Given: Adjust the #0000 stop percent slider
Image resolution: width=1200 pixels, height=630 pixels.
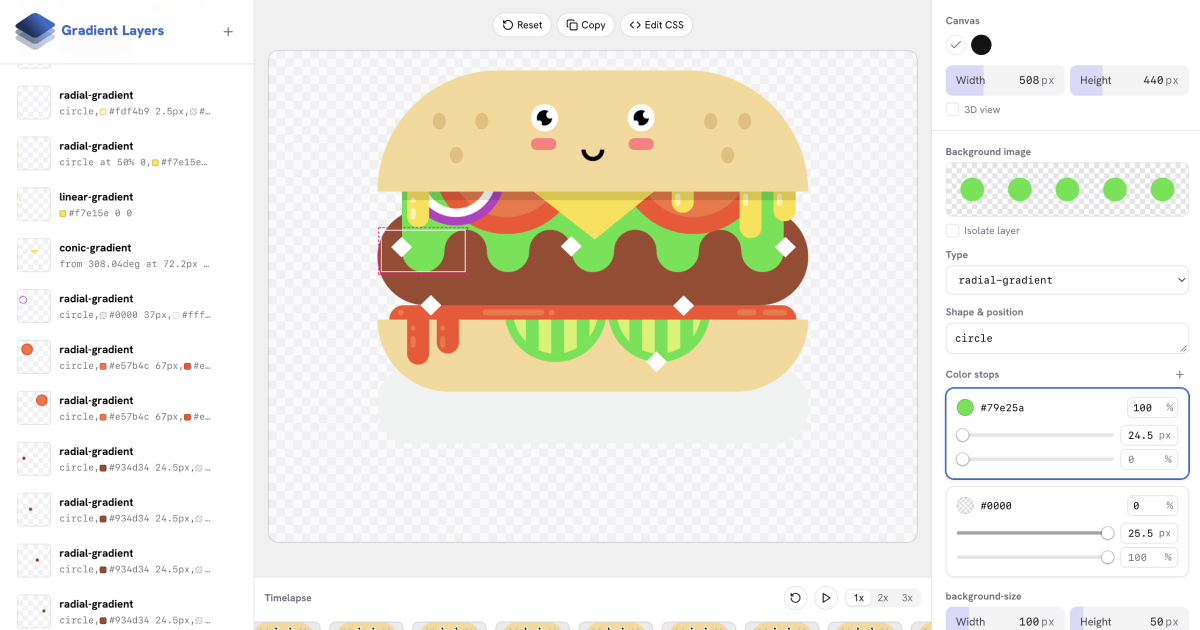Looking at the screenshot, I should [1035, 557].
